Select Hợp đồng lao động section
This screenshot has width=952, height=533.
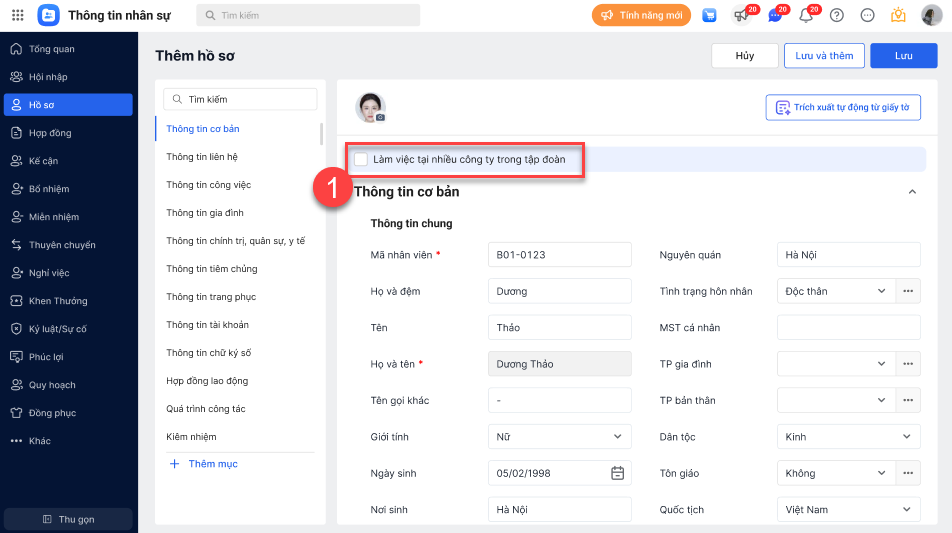(x=207, y=381)
